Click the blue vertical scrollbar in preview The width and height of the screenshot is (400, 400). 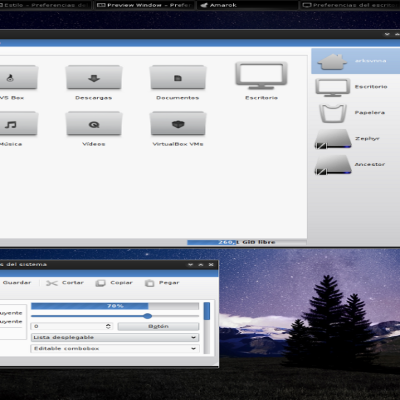pyautogui.click(x=207, y=311)
